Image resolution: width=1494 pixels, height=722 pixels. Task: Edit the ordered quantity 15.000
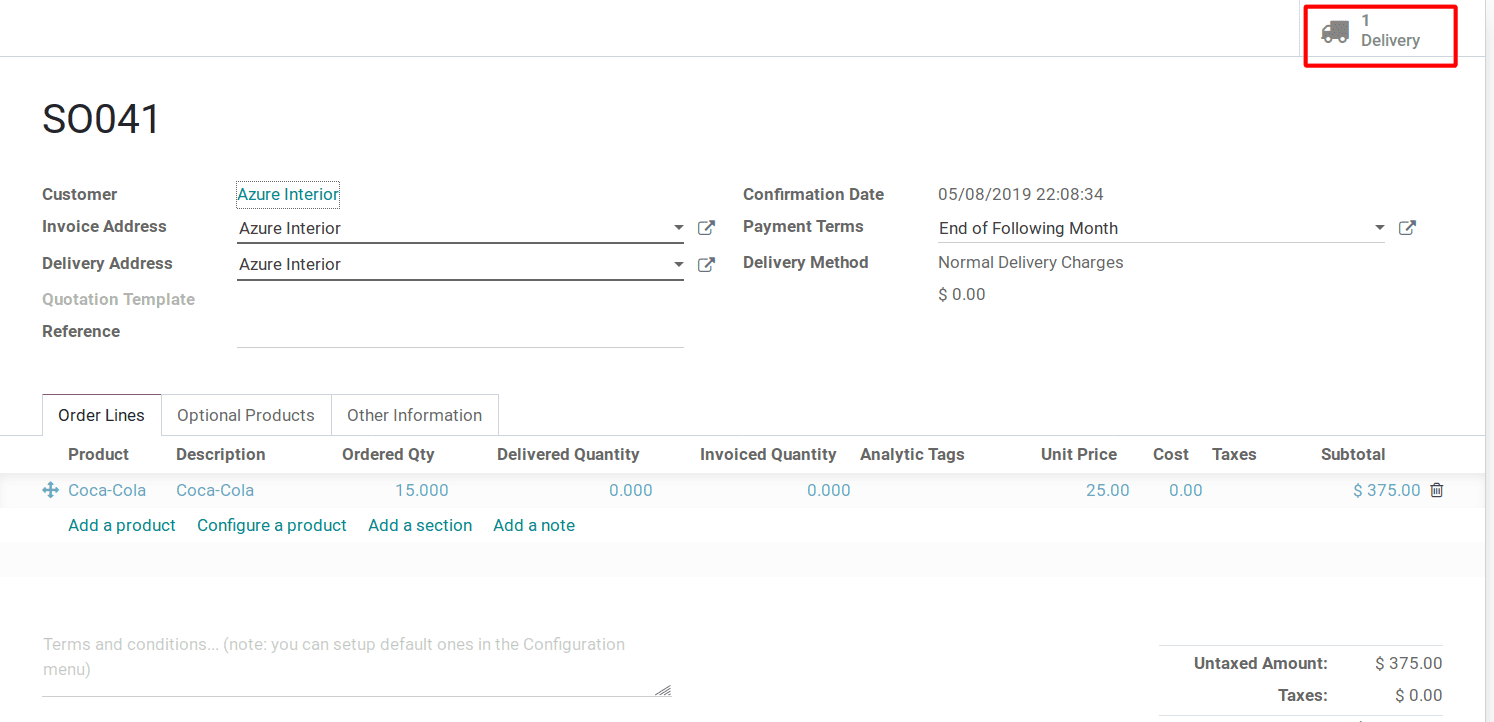tap(421, 490)
